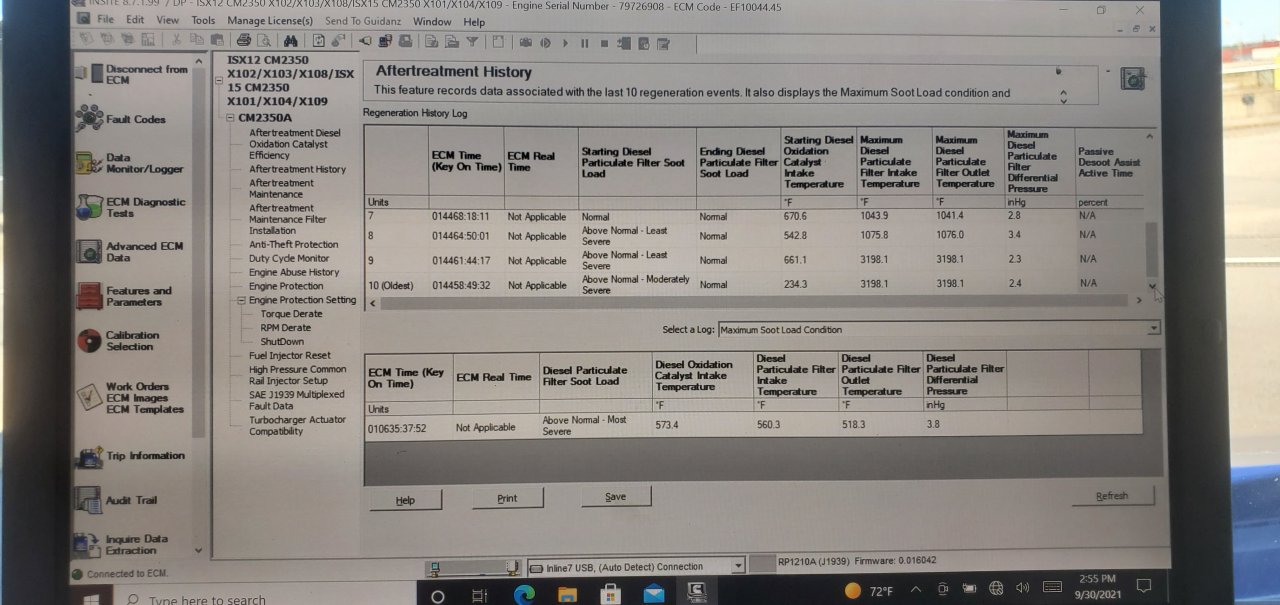Click the Refresh button

coord(1112,496)
